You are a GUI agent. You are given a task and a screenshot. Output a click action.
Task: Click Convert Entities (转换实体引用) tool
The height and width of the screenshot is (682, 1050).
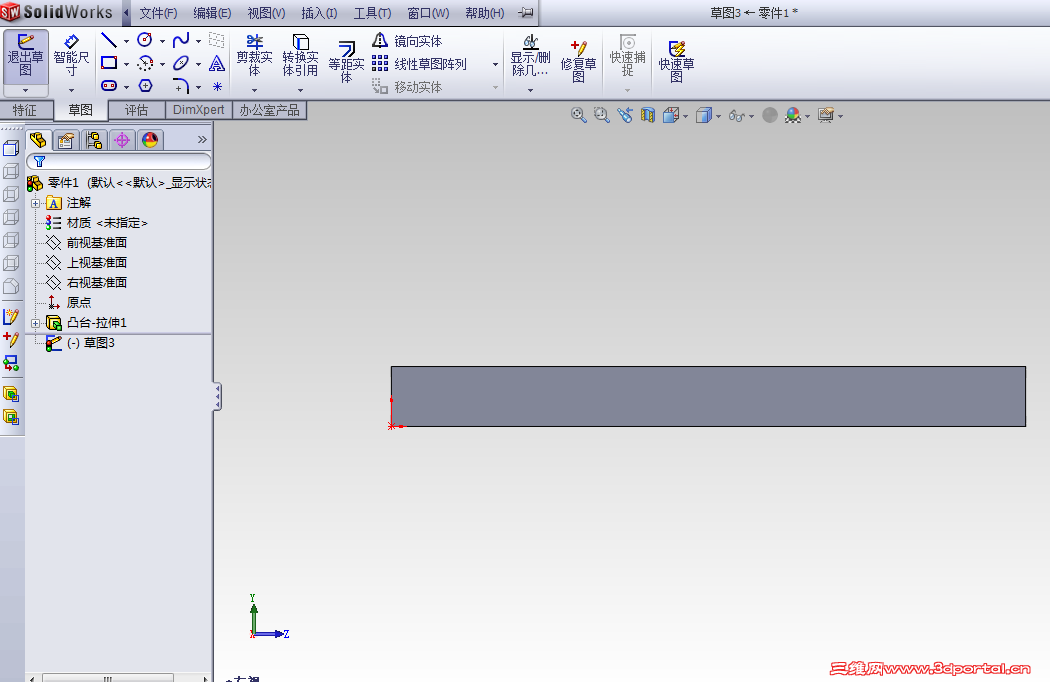tap(300, 56)
